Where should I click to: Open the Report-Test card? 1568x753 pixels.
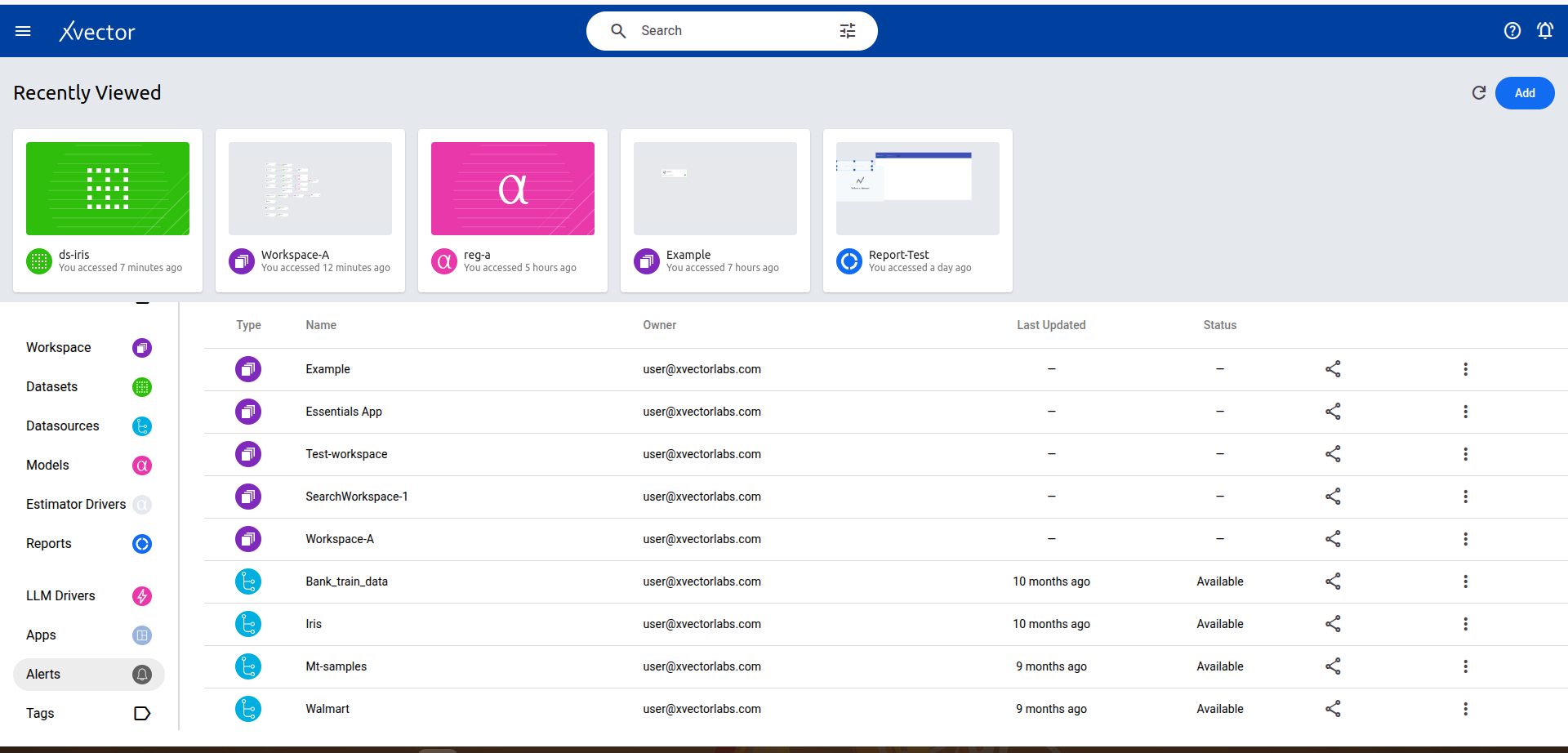tap(918, 211)
